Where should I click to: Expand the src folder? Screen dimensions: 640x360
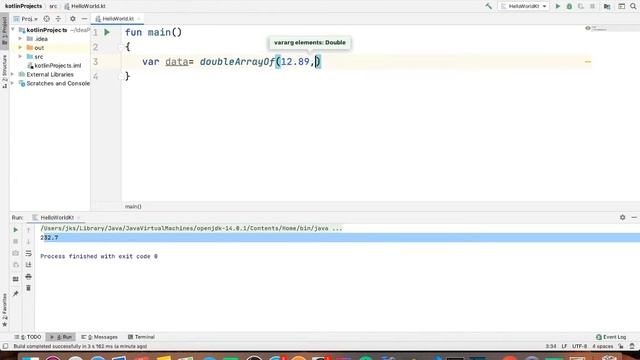pos(20,56)
